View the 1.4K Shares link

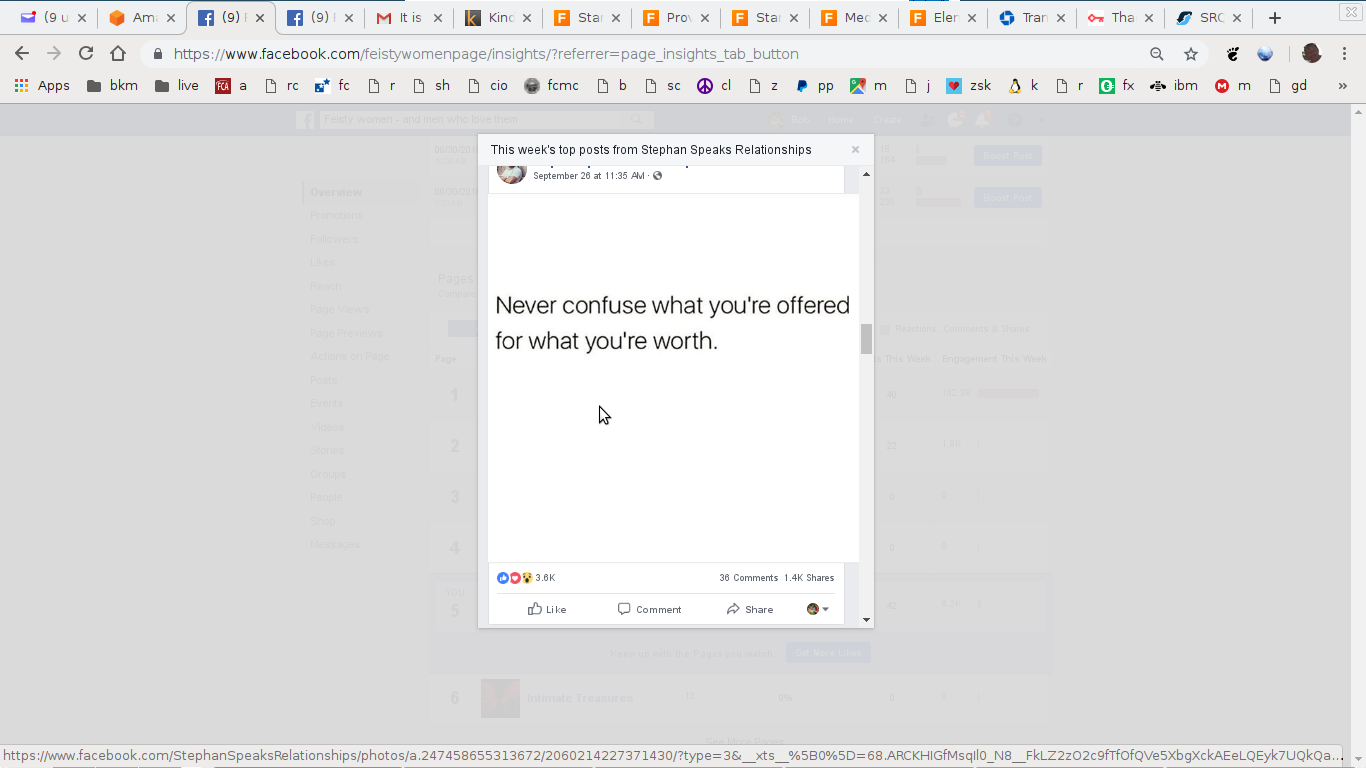(809, 578)
